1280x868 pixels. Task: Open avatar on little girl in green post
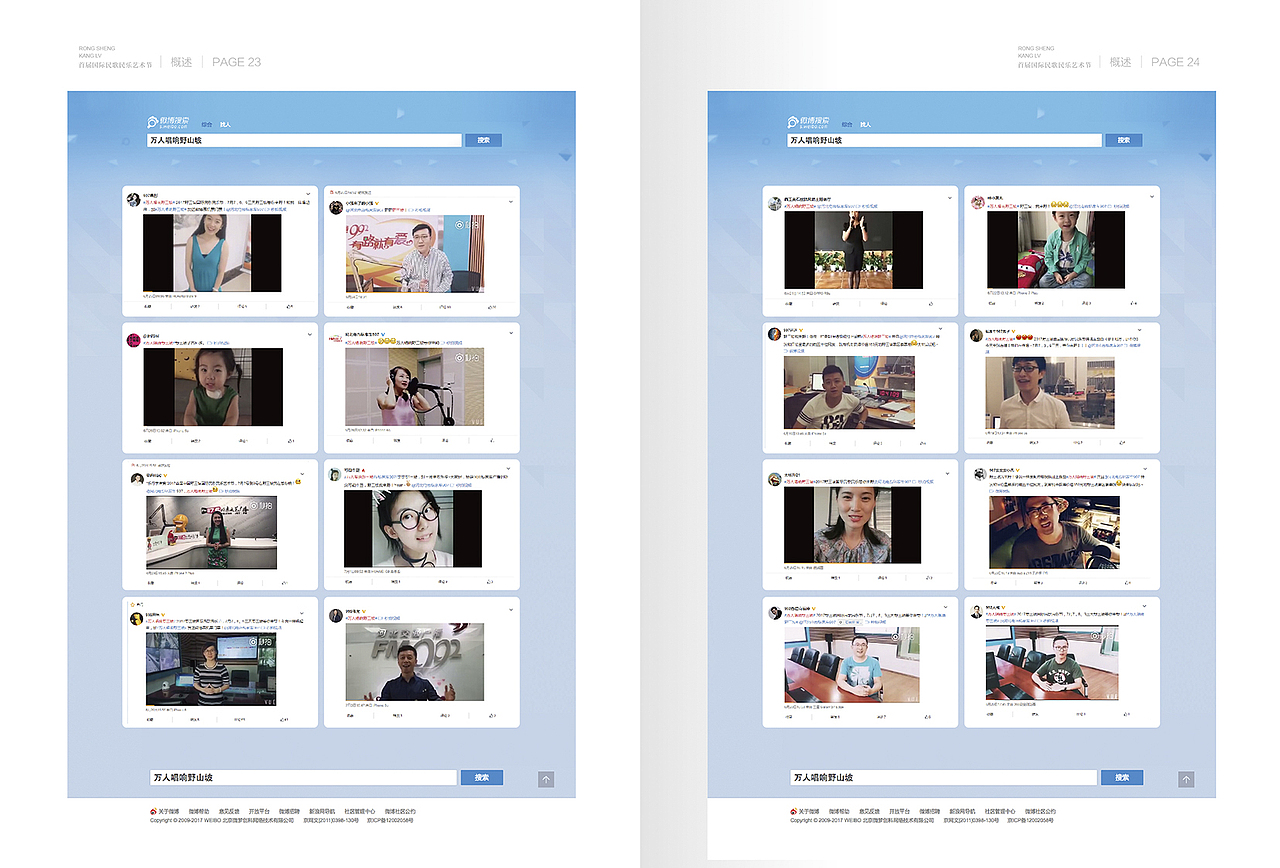(133, 339)
